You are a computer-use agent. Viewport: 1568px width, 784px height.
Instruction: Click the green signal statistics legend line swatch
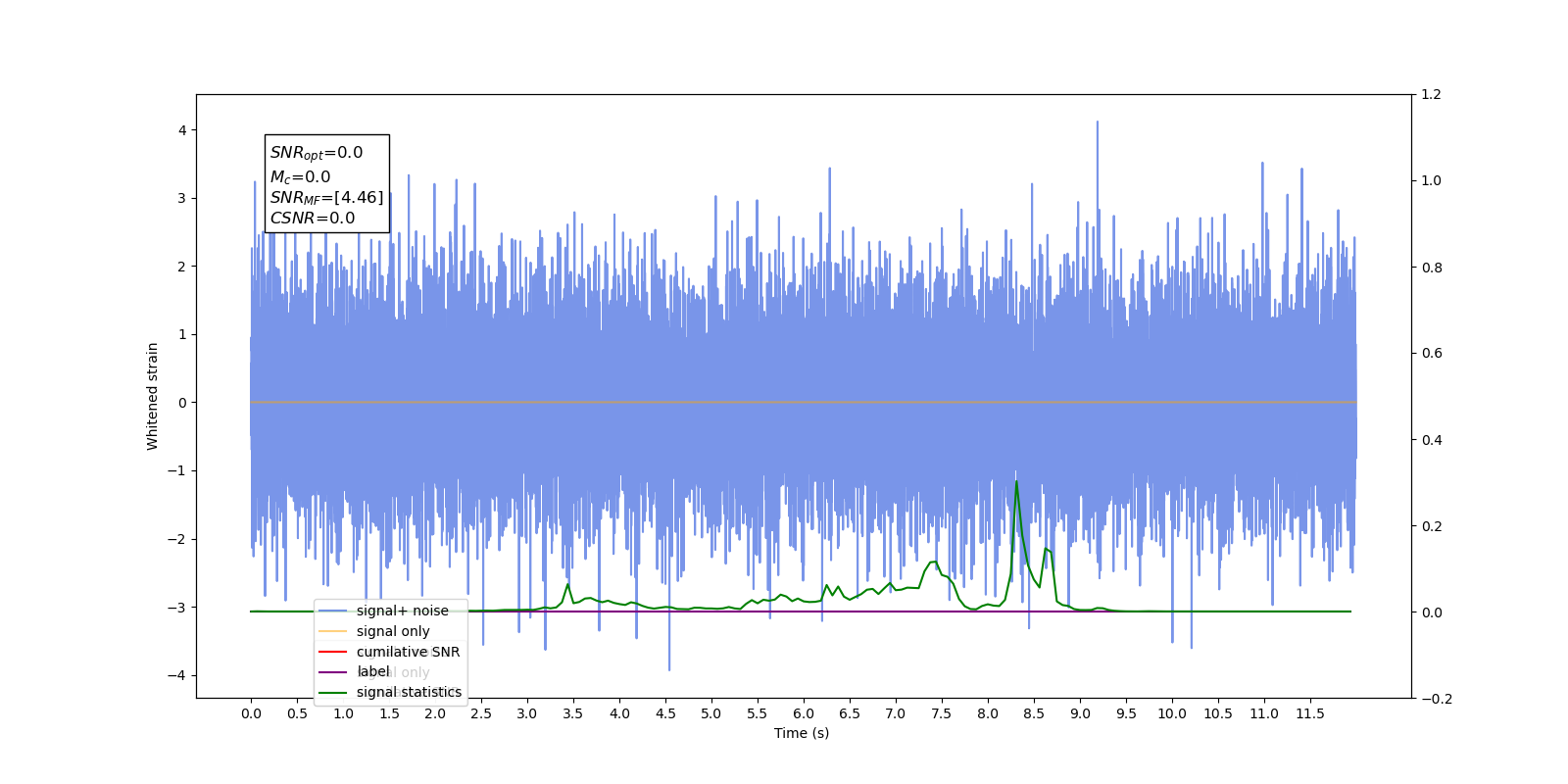coord(333,692)
